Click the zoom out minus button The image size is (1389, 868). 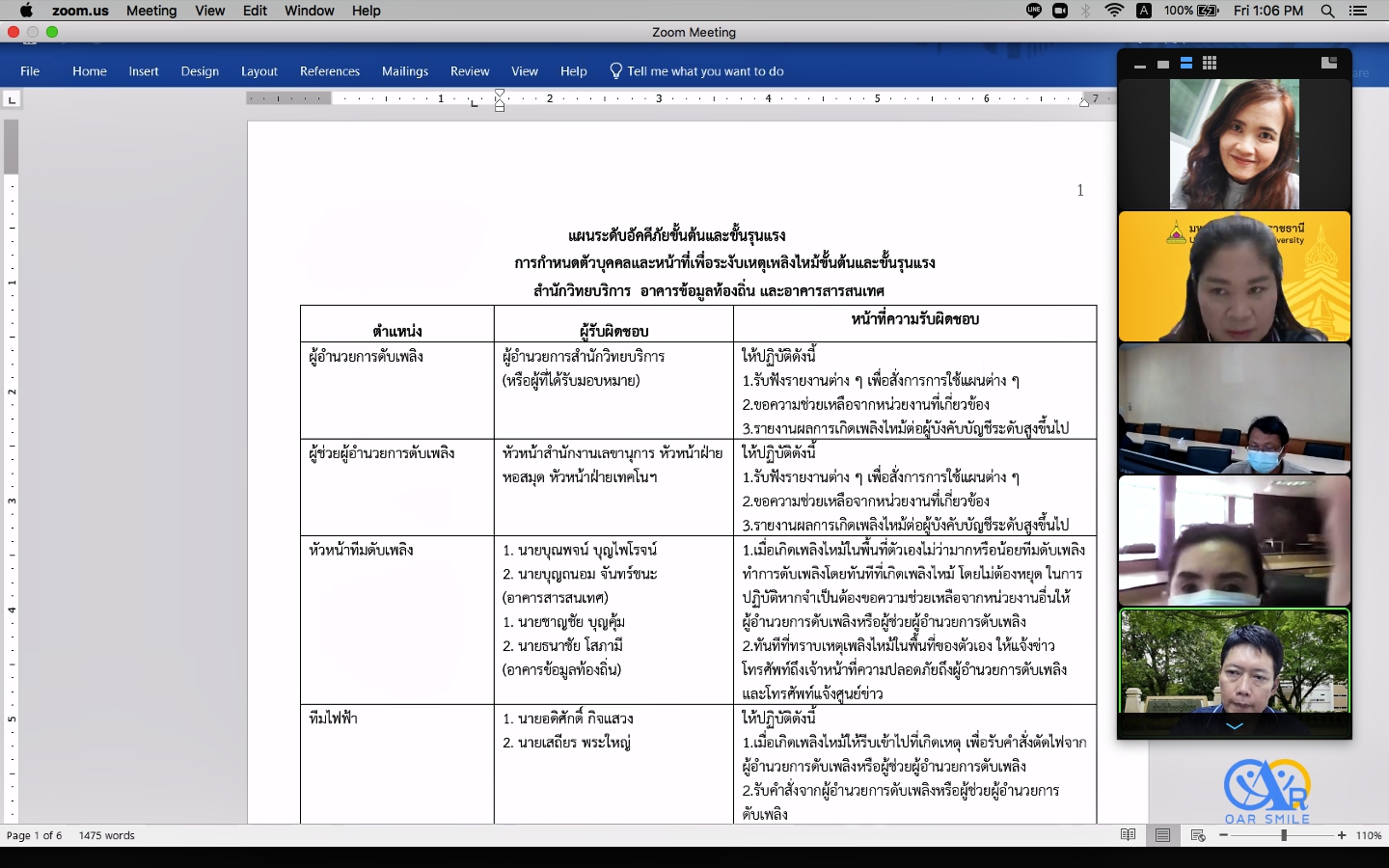pos(1224,835)
